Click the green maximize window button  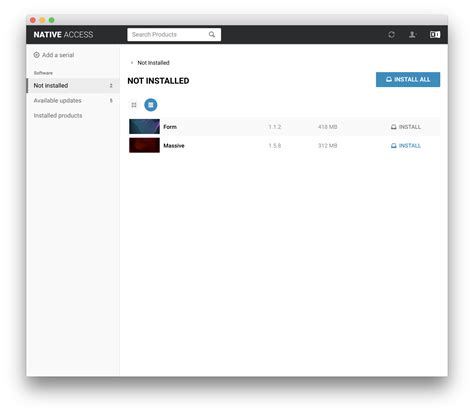point(51,20)
